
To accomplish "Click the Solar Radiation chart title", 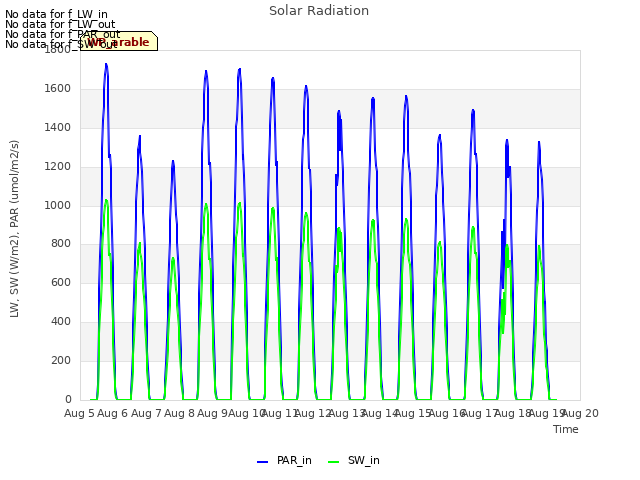I will 319,11.
